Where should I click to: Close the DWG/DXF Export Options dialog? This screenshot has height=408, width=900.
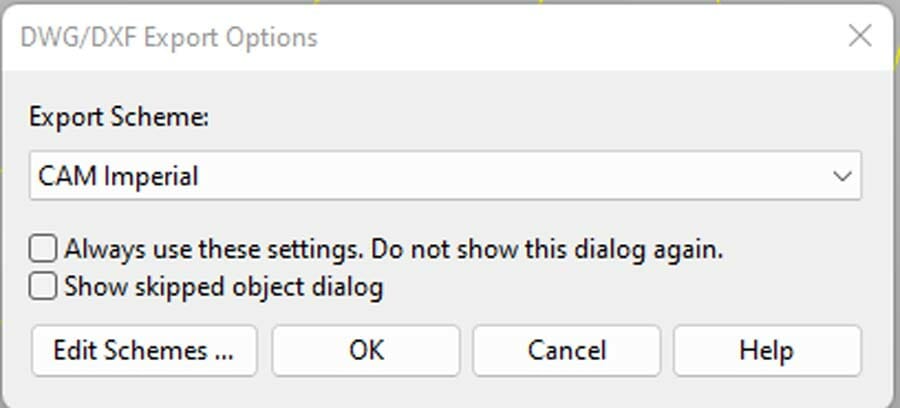click(x=859, y=37)
